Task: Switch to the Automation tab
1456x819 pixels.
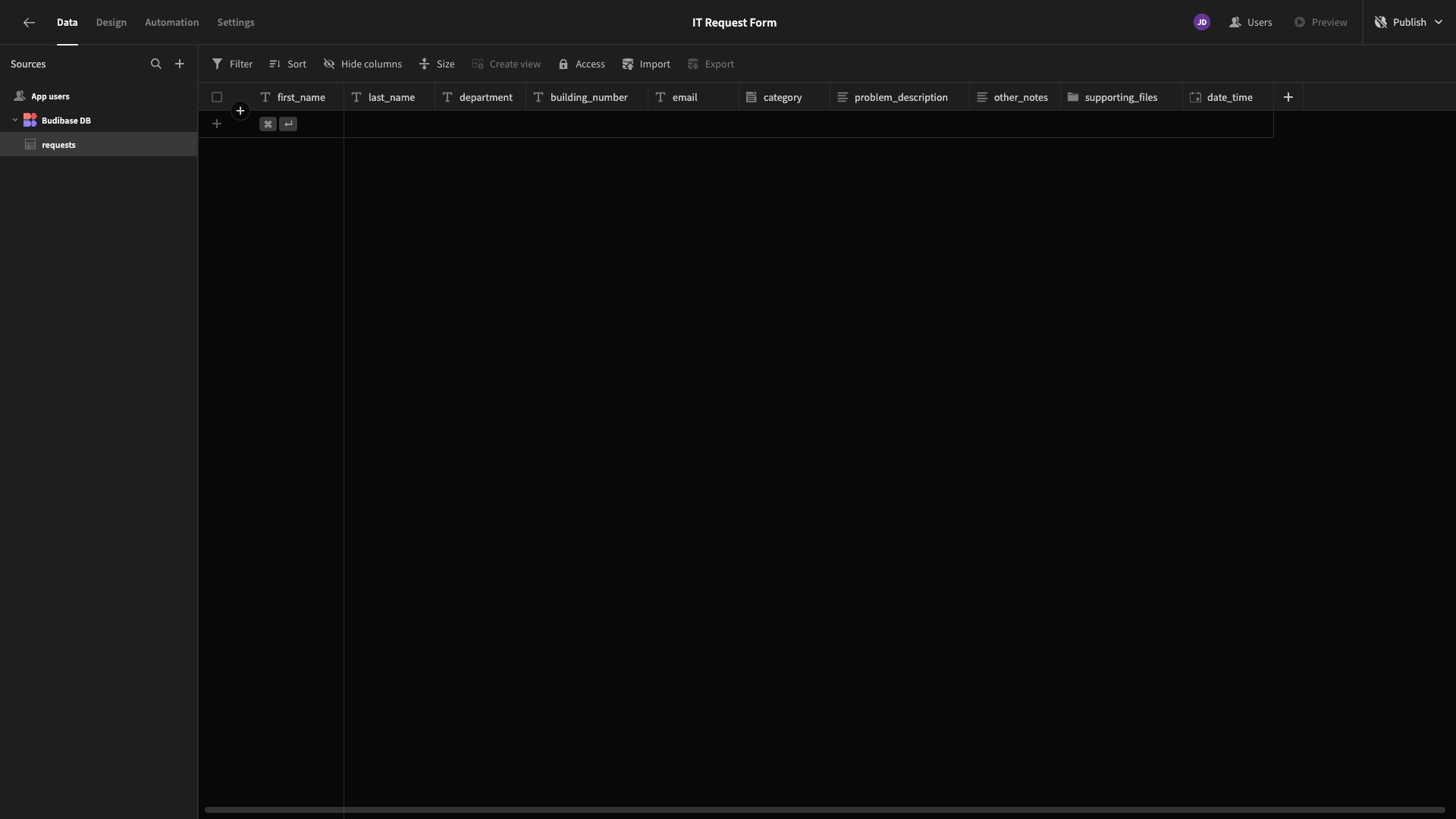Action: [x=171, y=23]
